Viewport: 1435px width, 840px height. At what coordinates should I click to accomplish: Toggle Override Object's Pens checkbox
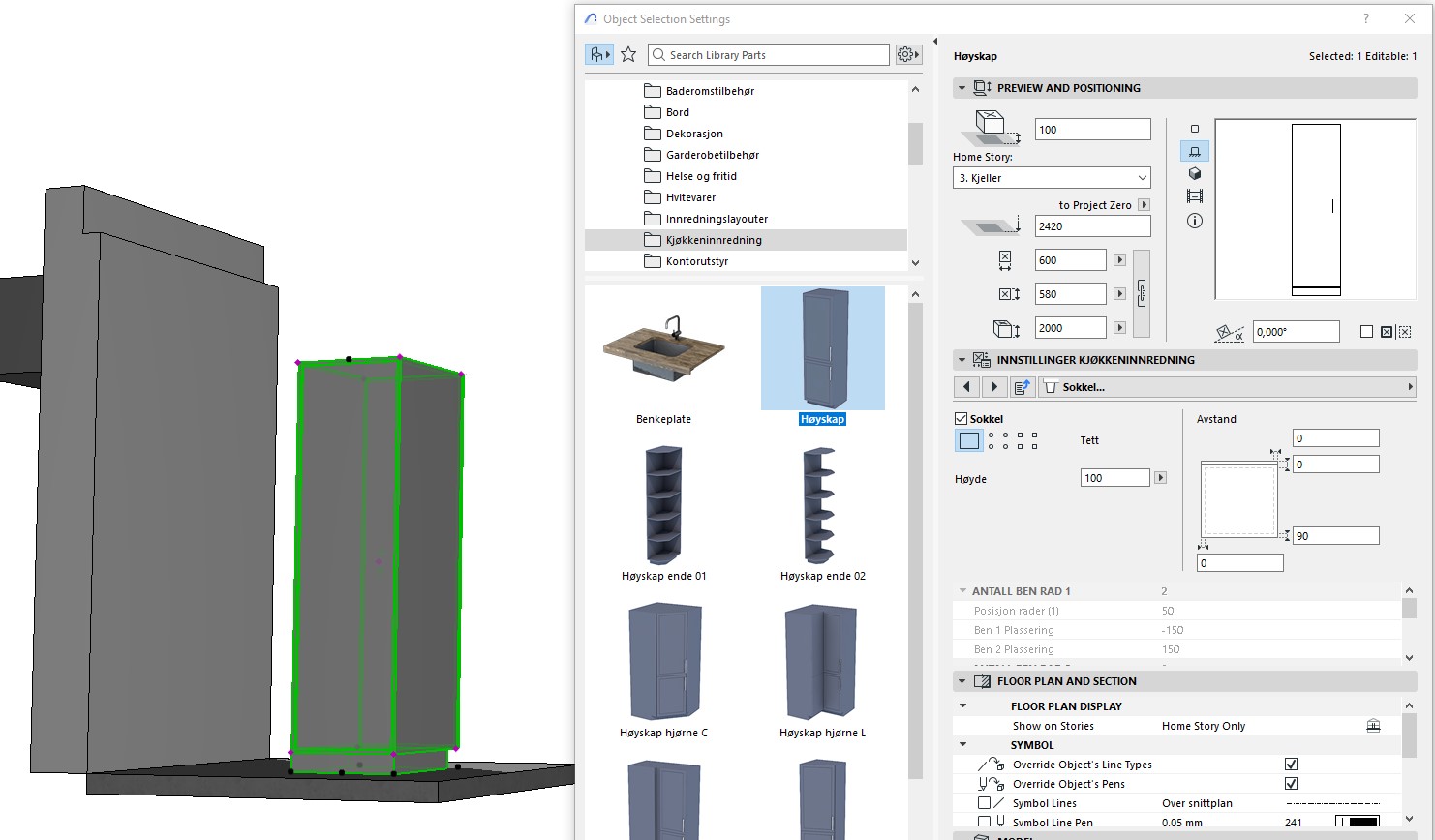coord(1291,784)
